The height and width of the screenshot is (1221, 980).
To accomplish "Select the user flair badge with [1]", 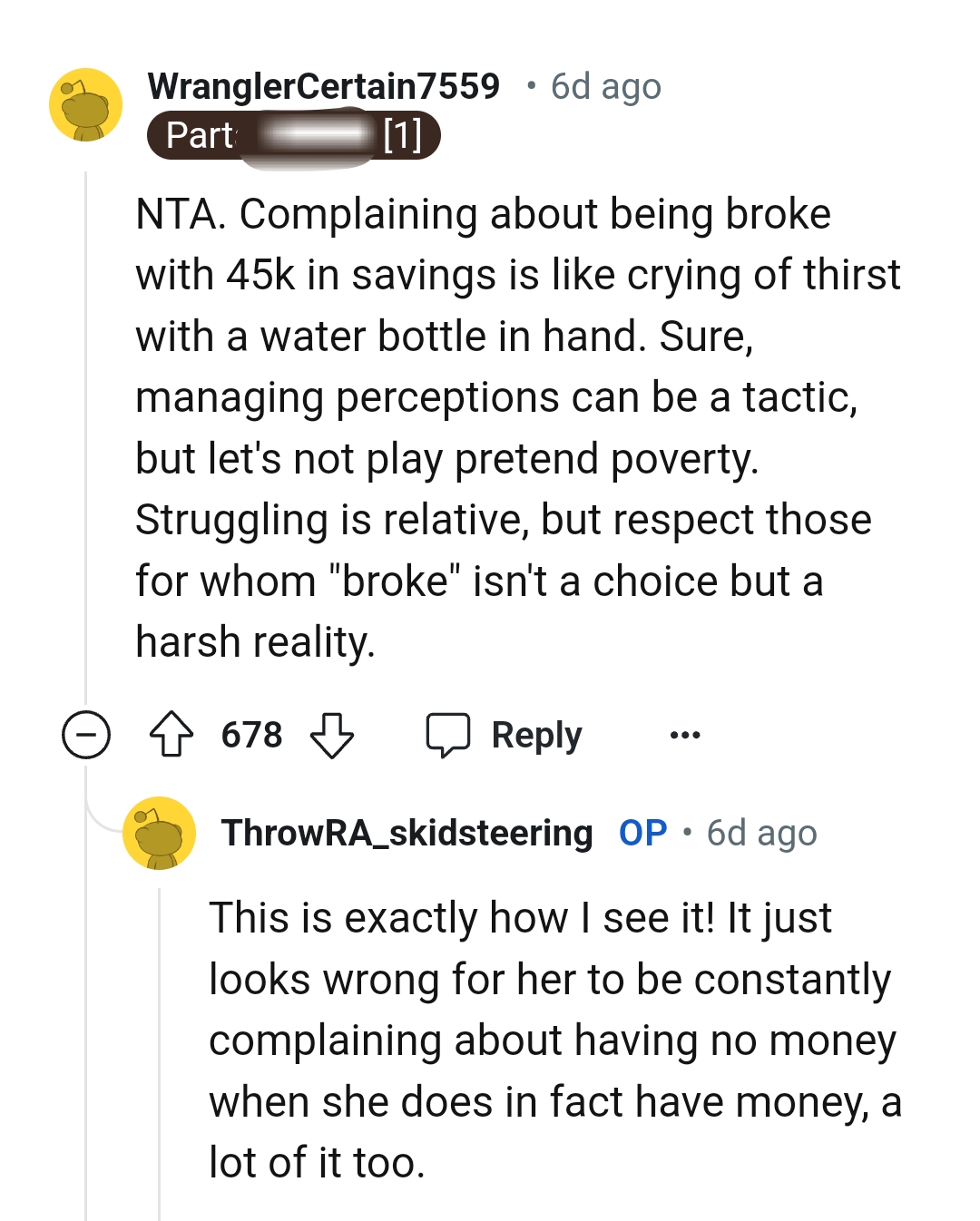I will [x=295, y=136].
